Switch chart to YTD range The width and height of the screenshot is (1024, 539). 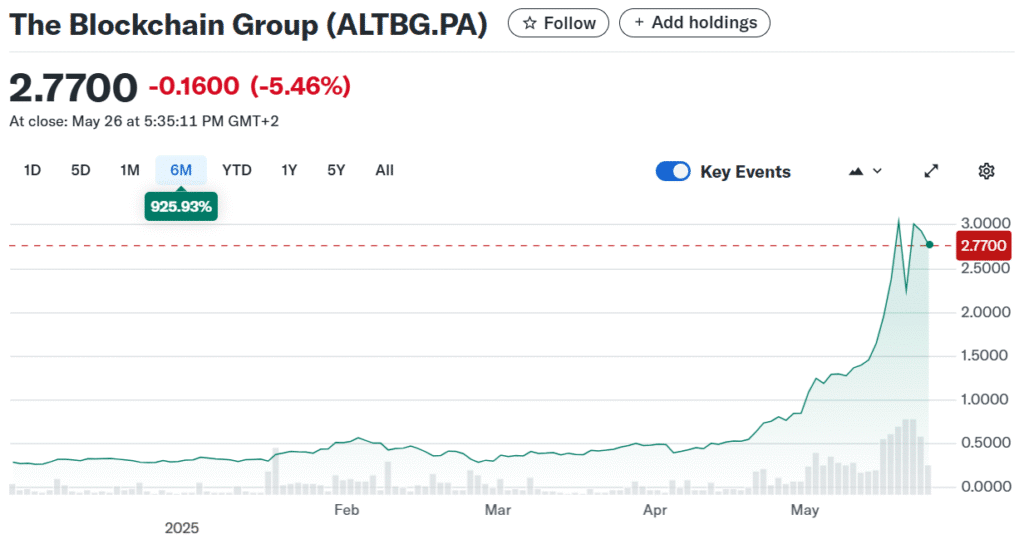(x=237, y=170)
